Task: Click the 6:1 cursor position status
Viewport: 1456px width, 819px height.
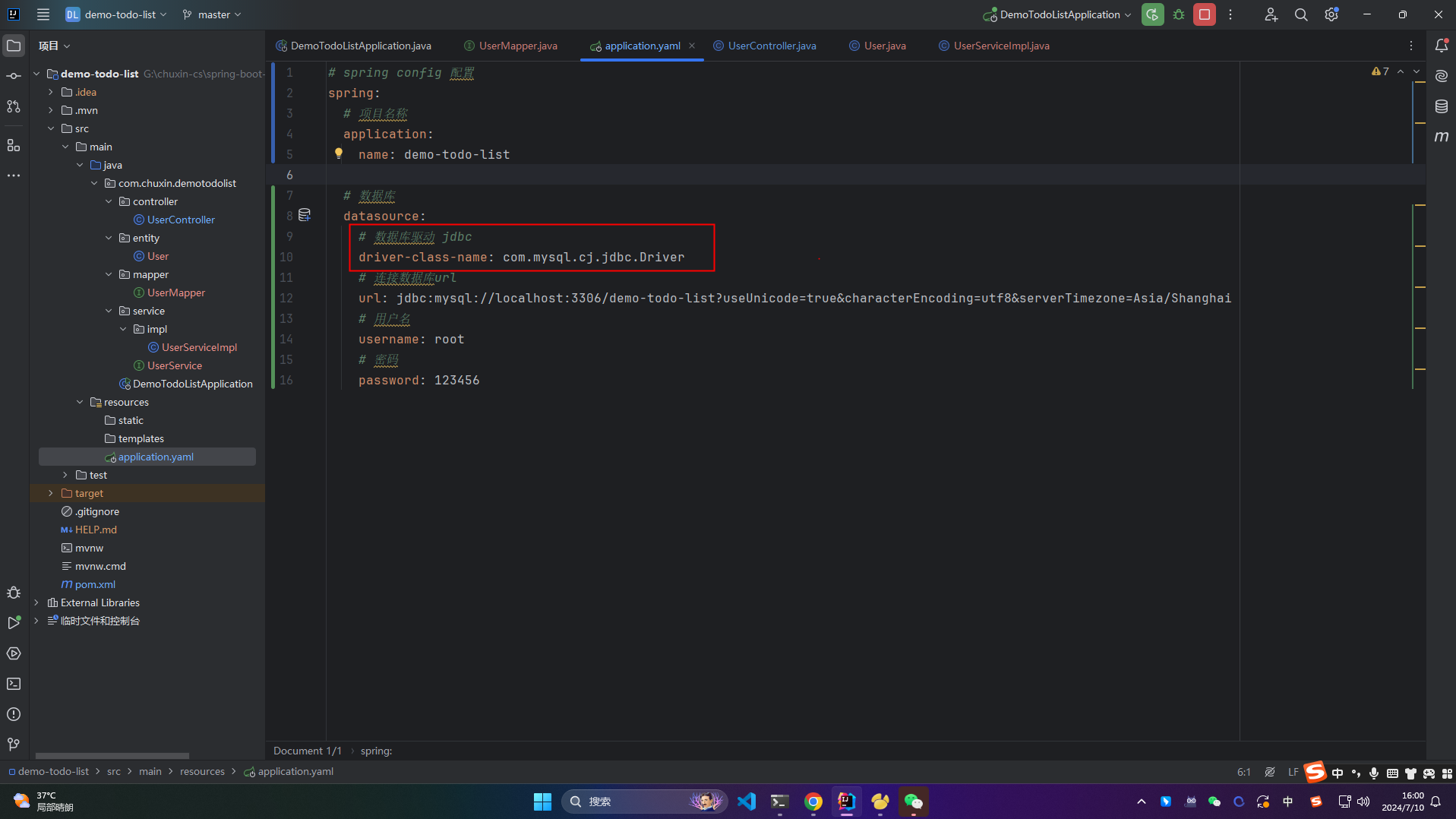Action: 1243,772
